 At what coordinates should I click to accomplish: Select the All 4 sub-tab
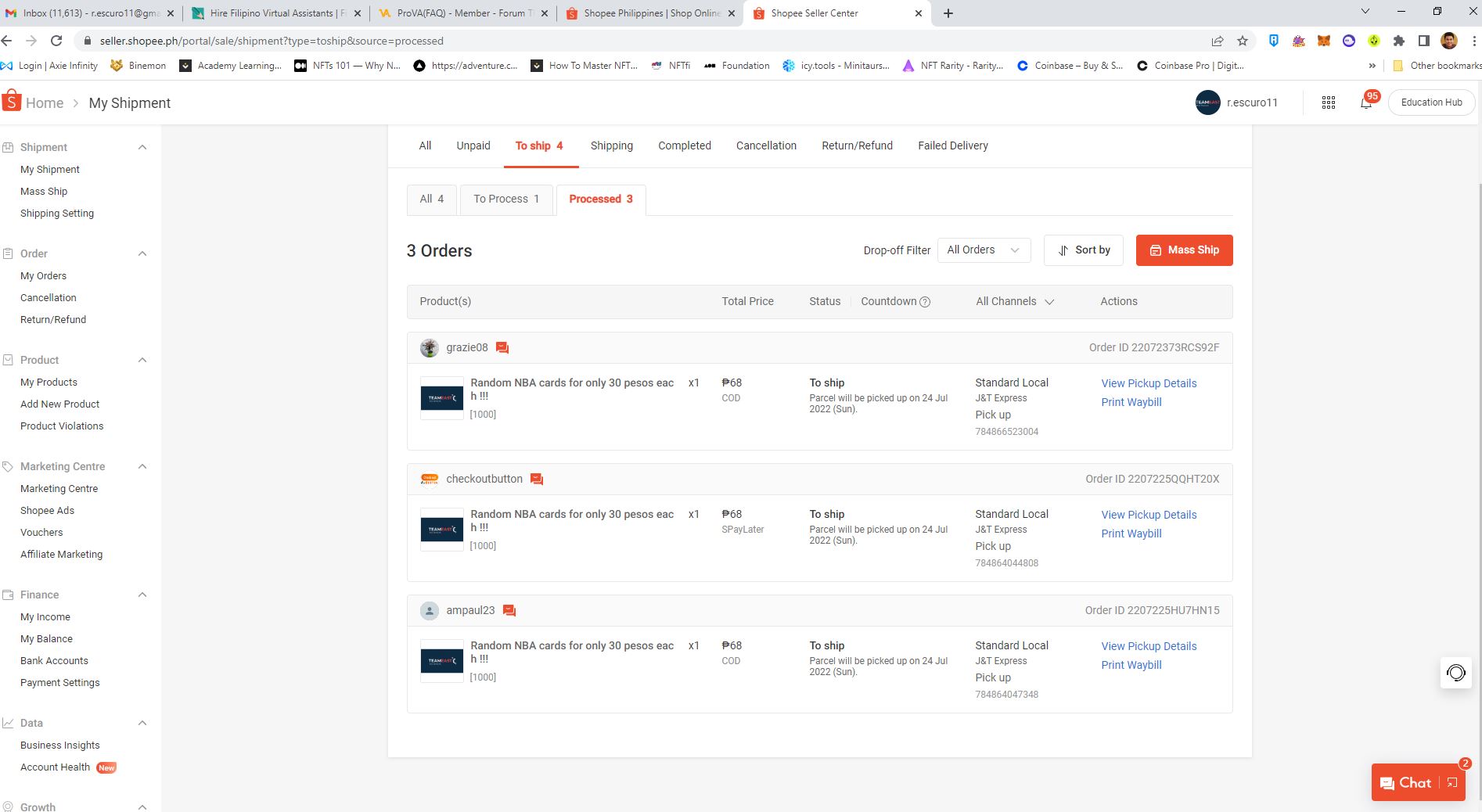point(432,199)
